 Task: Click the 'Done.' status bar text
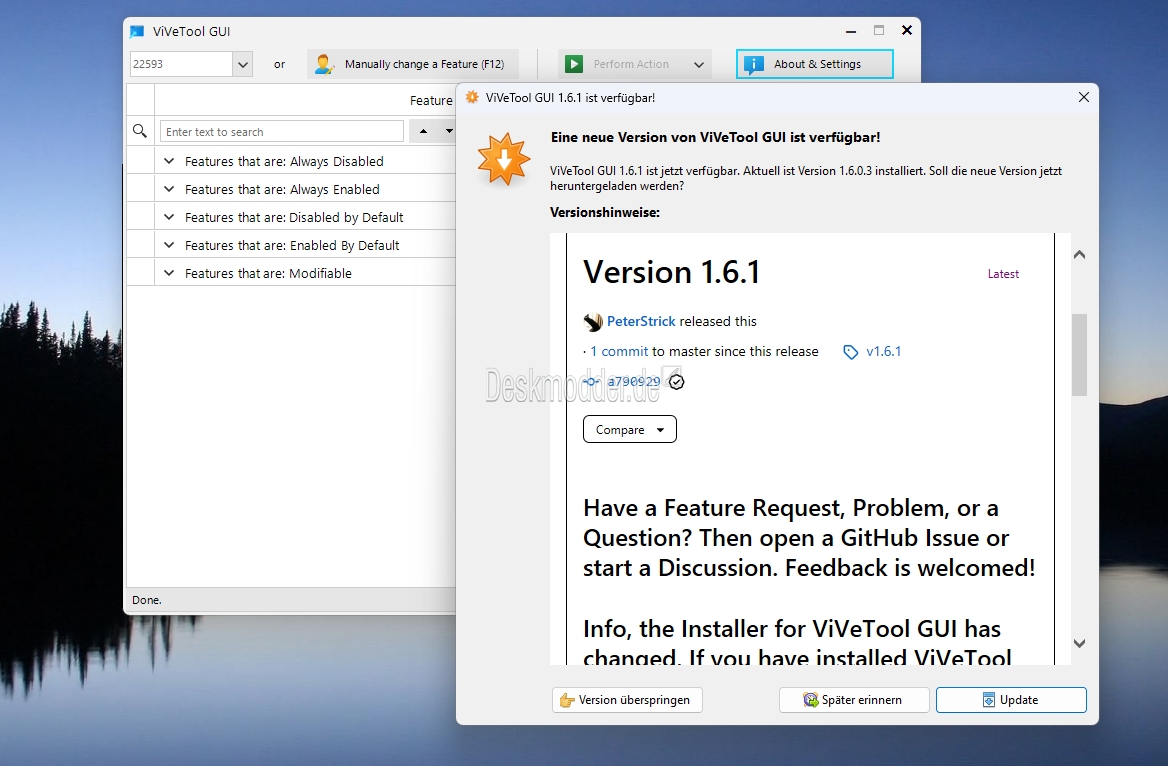click(147, 600)
